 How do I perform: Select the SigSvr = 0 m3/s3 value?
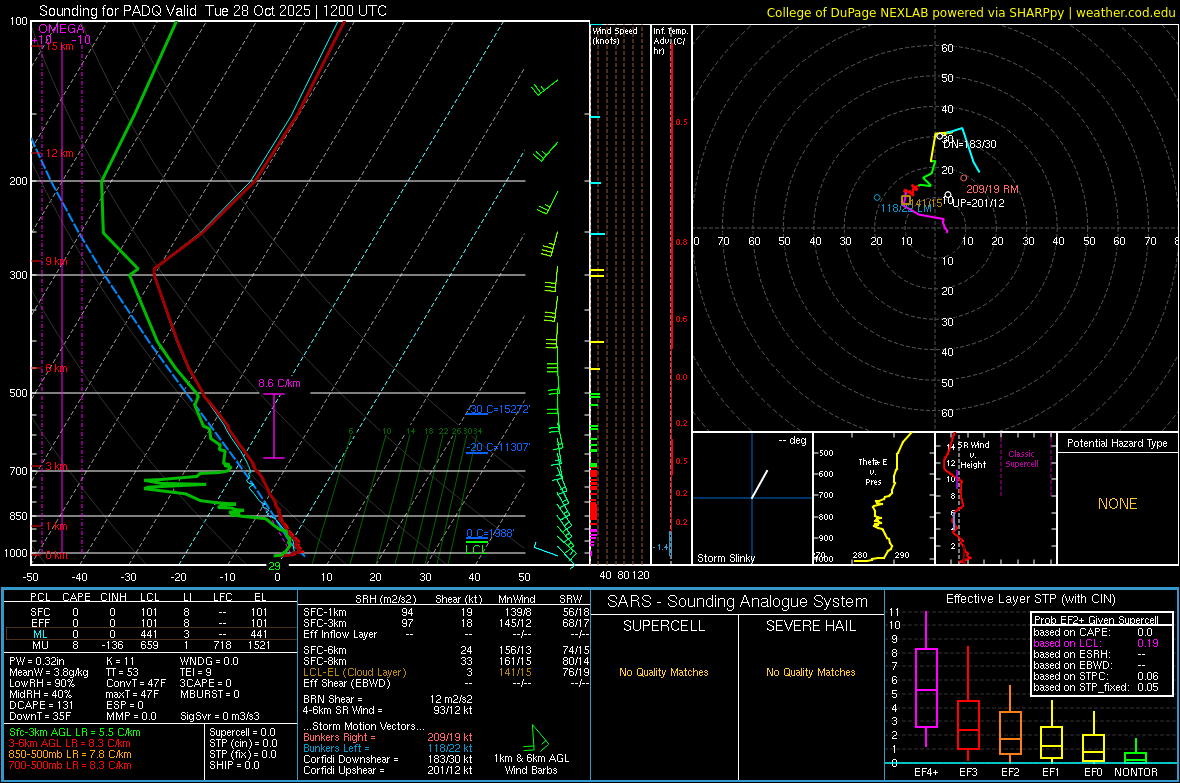point(220,717)
